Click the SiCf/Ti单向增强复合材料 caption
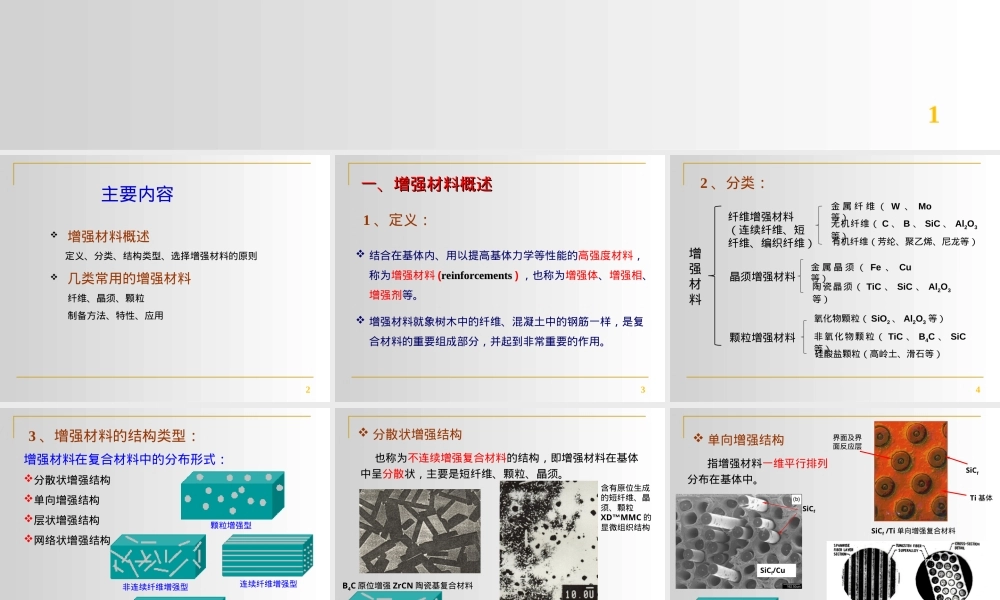Image resolution: width=1000 pixels, height=600 pixels. [913, 530]
